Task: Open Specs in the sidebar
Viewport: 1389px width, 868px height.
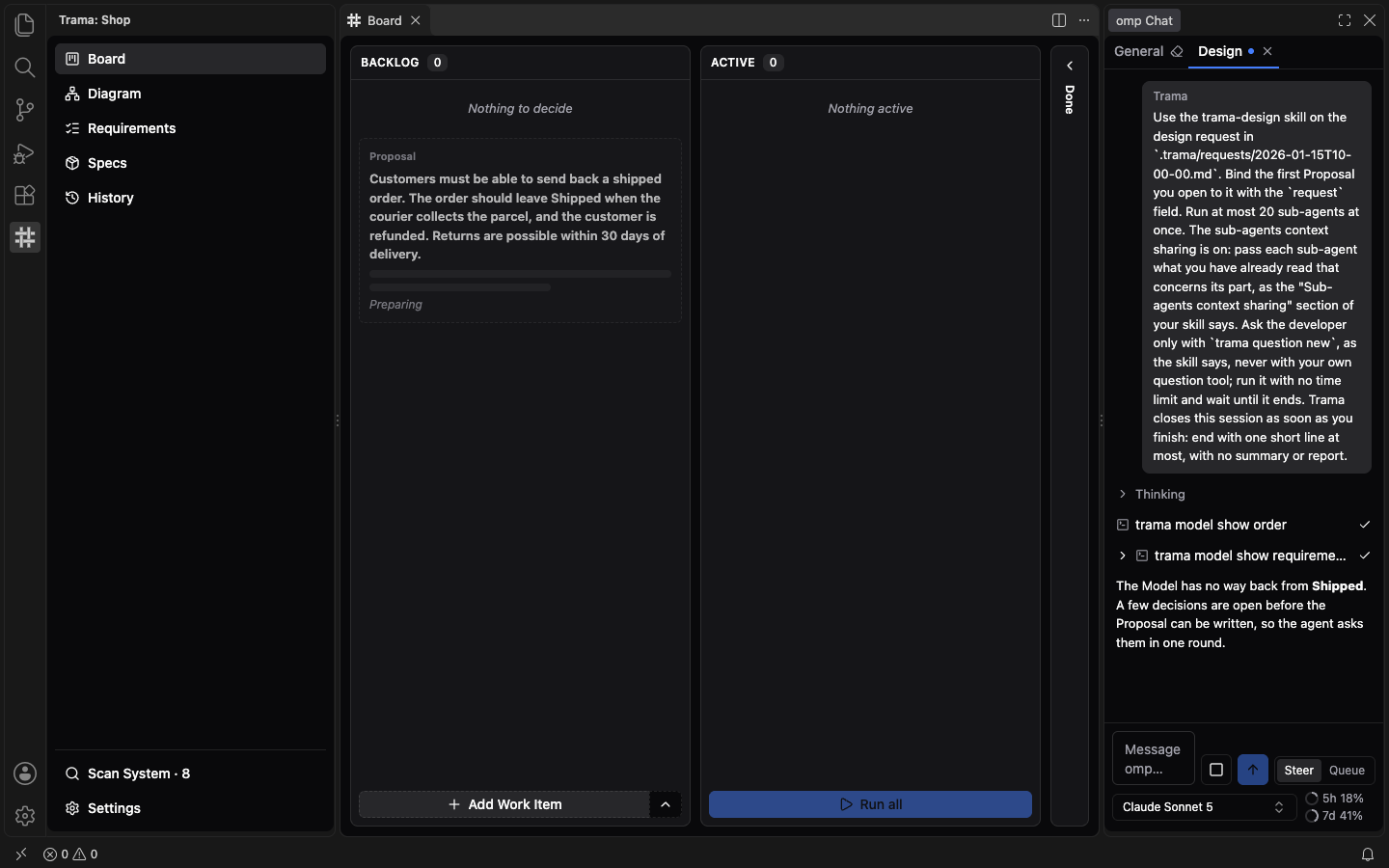Action: (190, 163)
